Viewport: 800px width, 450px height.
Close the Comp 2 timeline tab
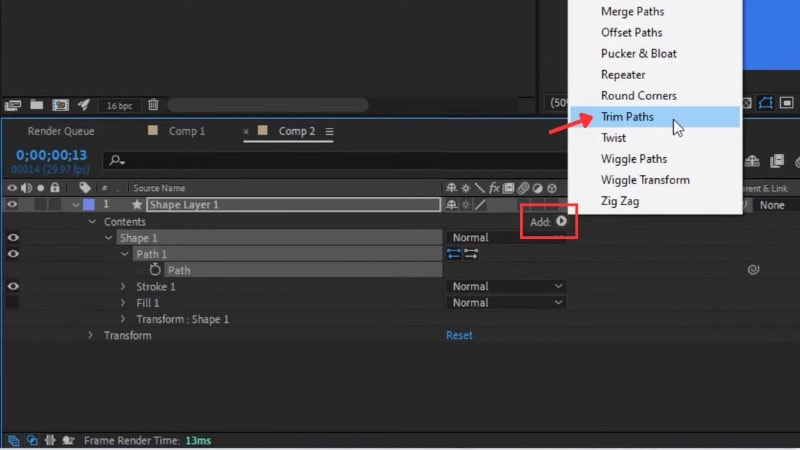pos(246,132)
